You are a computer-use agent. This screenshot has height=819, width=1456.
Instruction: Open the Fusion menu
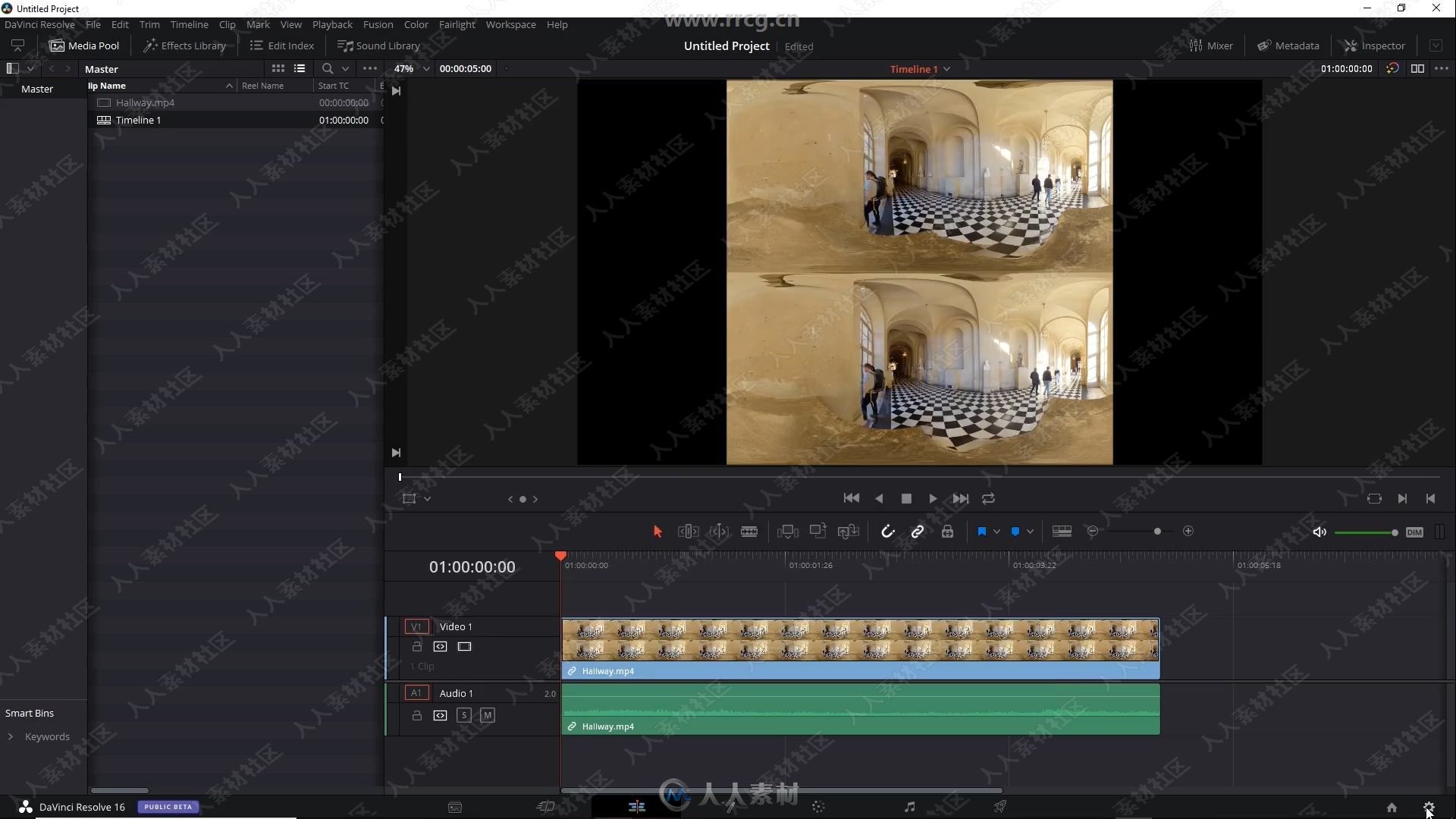coord(378,24)
